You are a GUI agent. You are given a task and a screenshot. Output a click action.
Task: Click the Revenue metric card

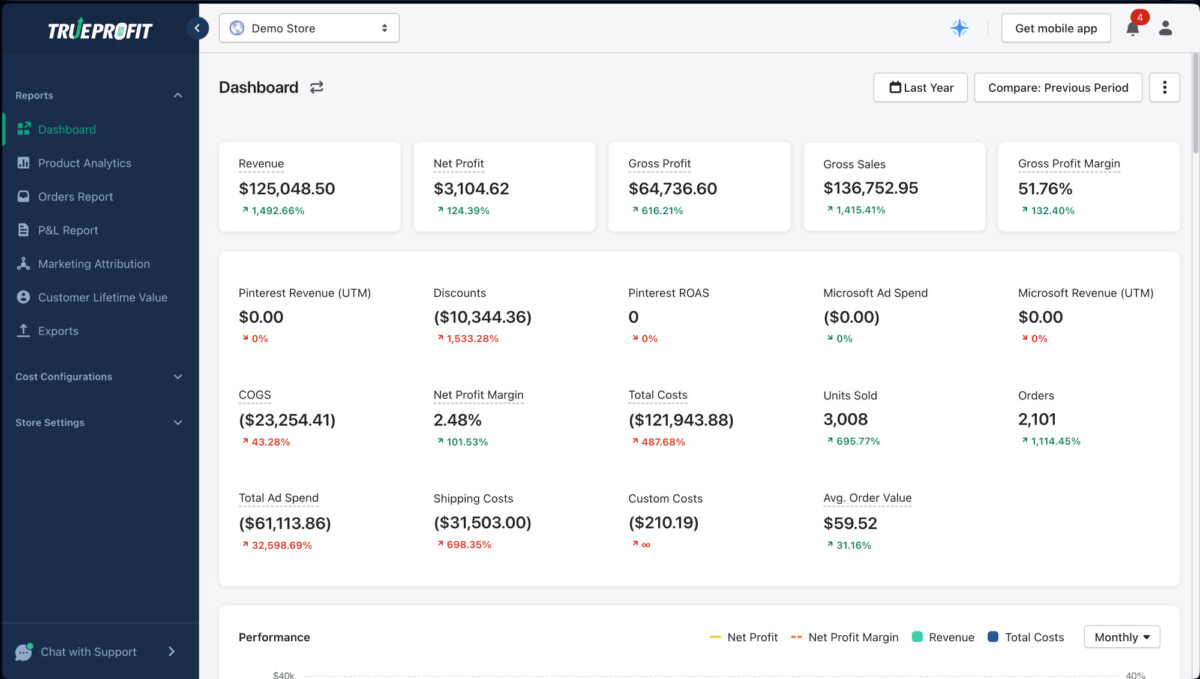[x=309, y=187]
